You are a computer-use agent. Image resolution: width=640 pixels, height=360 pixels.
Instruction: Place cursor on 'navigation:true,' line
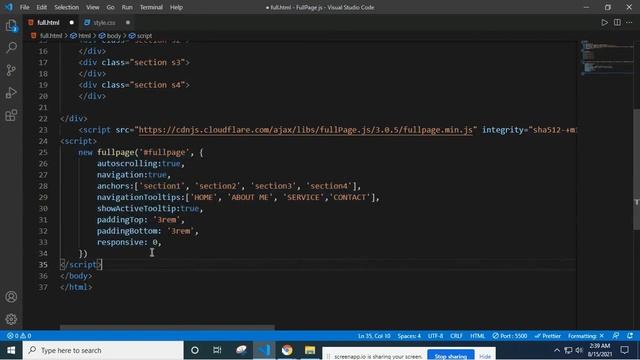(x=133, y=175)
